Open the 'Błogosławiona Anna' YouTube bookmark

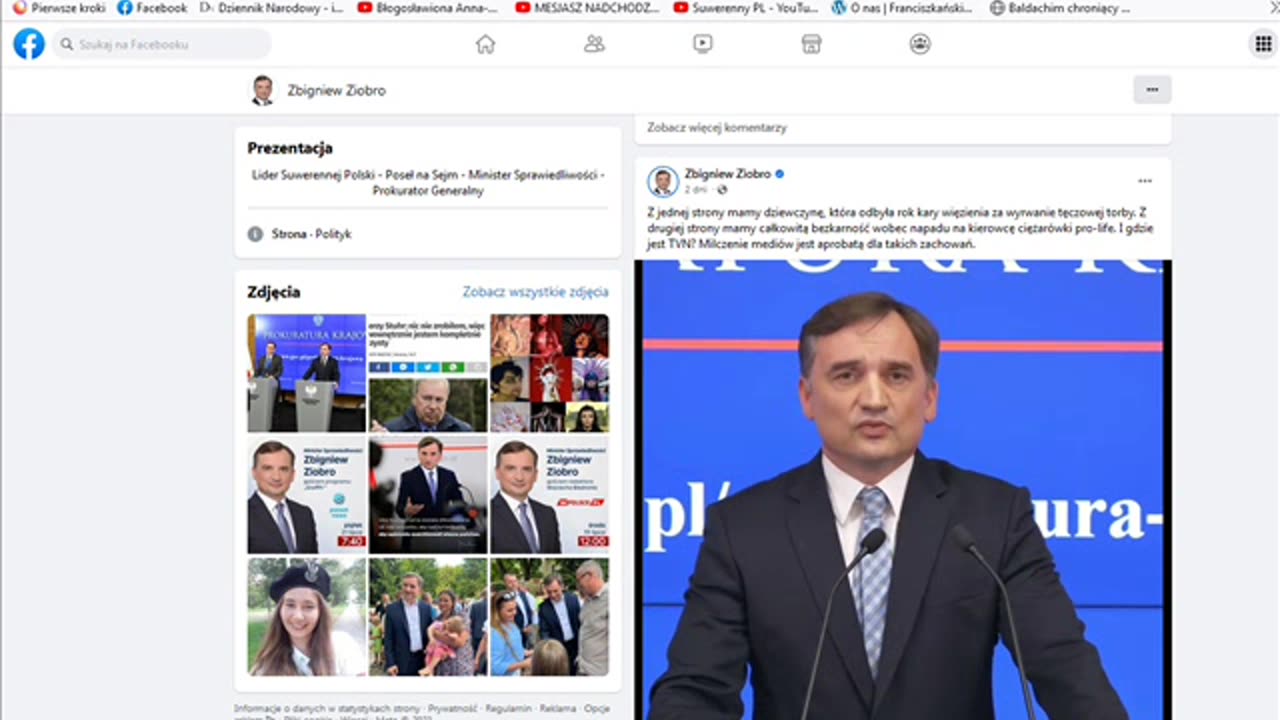click(428, 8)
